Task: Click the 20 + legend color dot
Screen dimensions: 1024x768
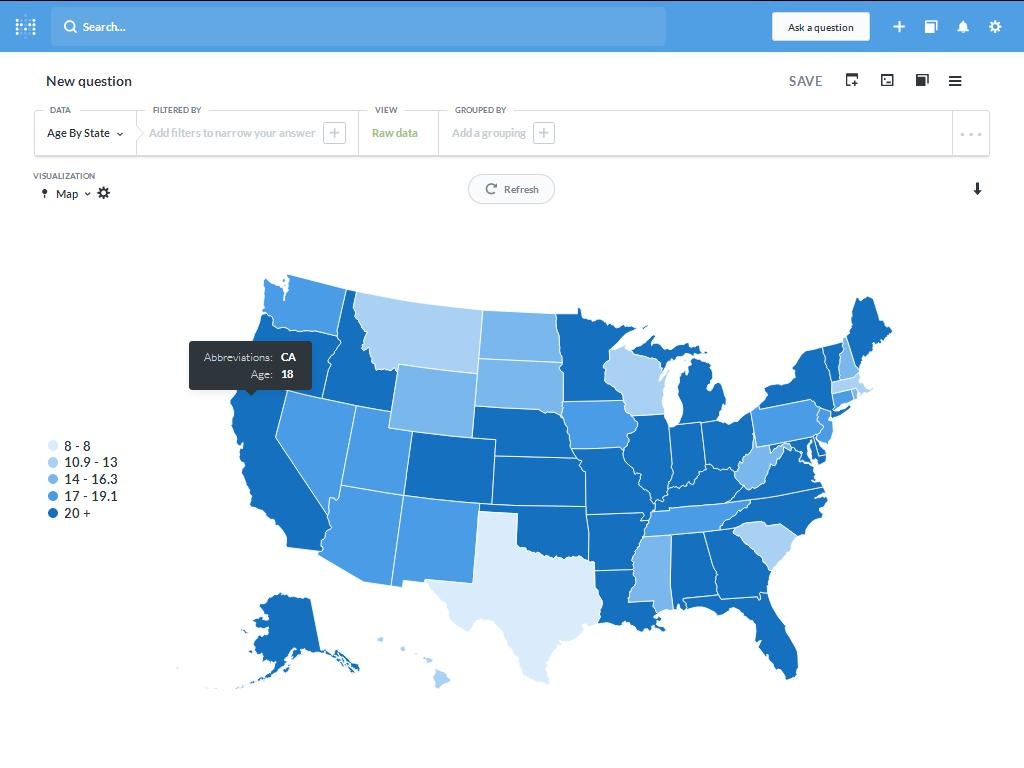Action: [54, 513]
